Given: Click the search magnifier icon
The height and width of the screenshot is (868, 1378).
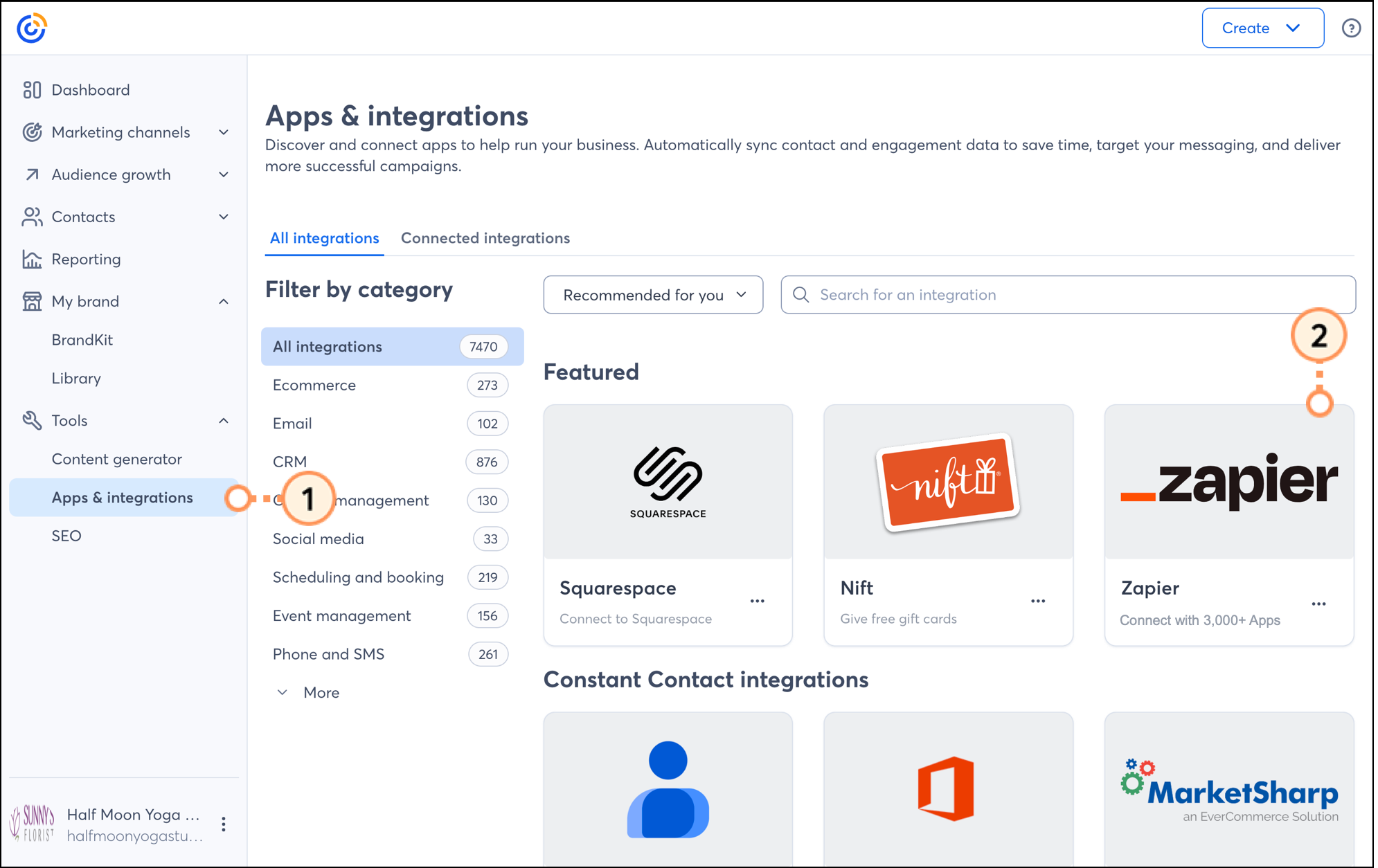Looking at the screenshot, I should coord(800,295).
